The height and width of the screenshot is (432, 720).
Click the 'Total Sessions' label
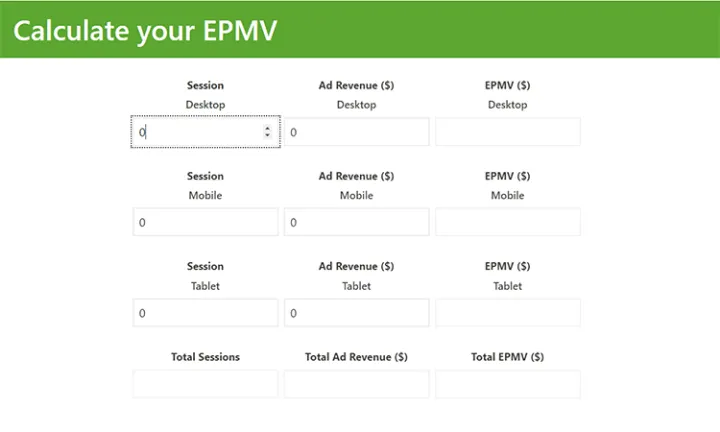pyautogui.click(x=205, y=357)
